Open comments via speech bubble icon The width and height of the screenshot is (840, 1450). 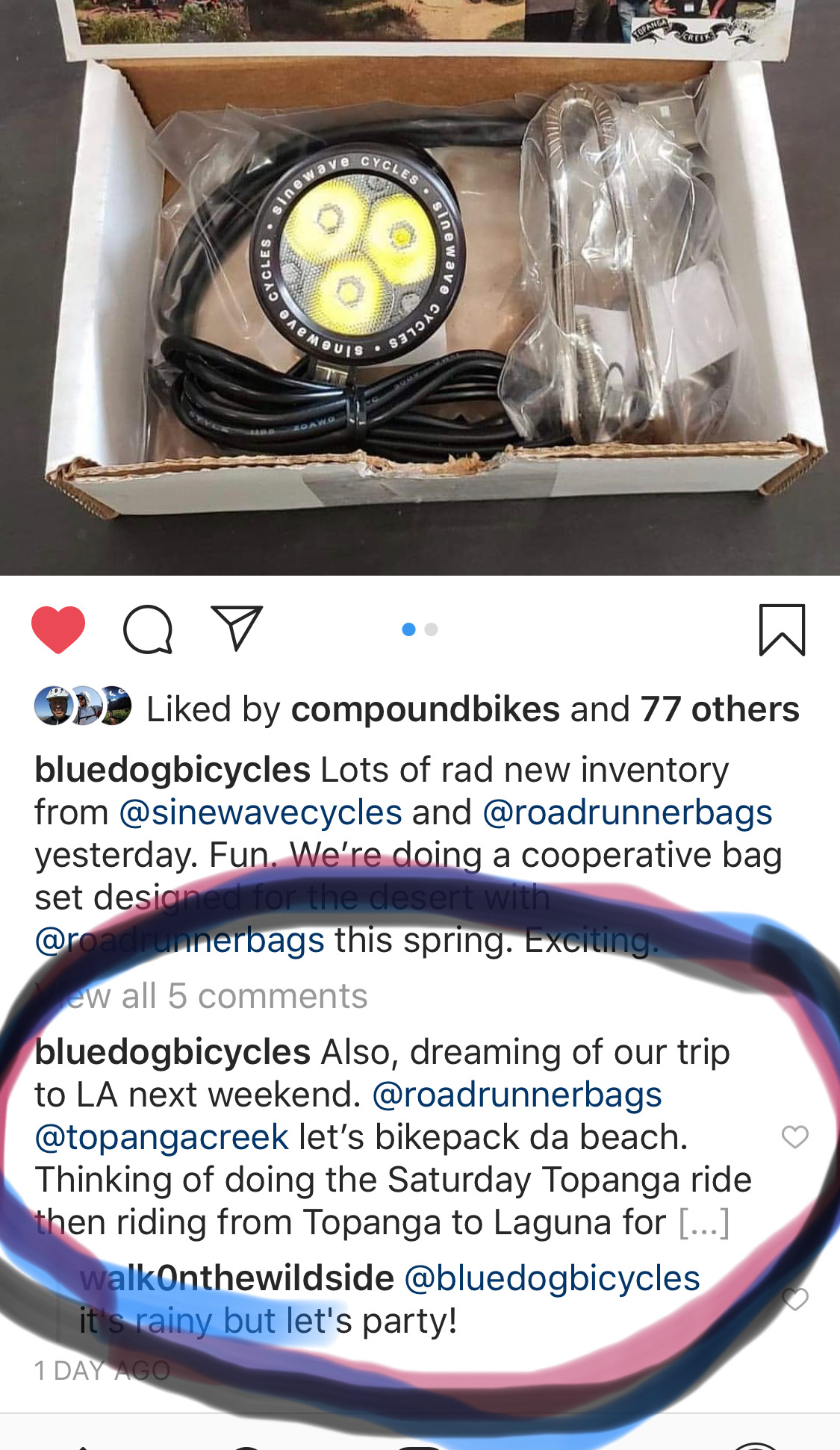[x=148, y=629]
